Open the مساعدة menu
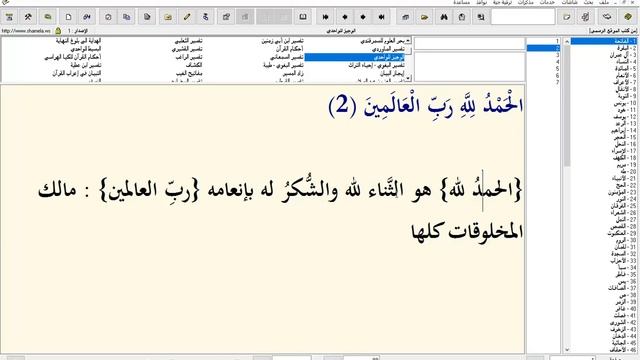The image size is (640, 360). tap(461, 2)
